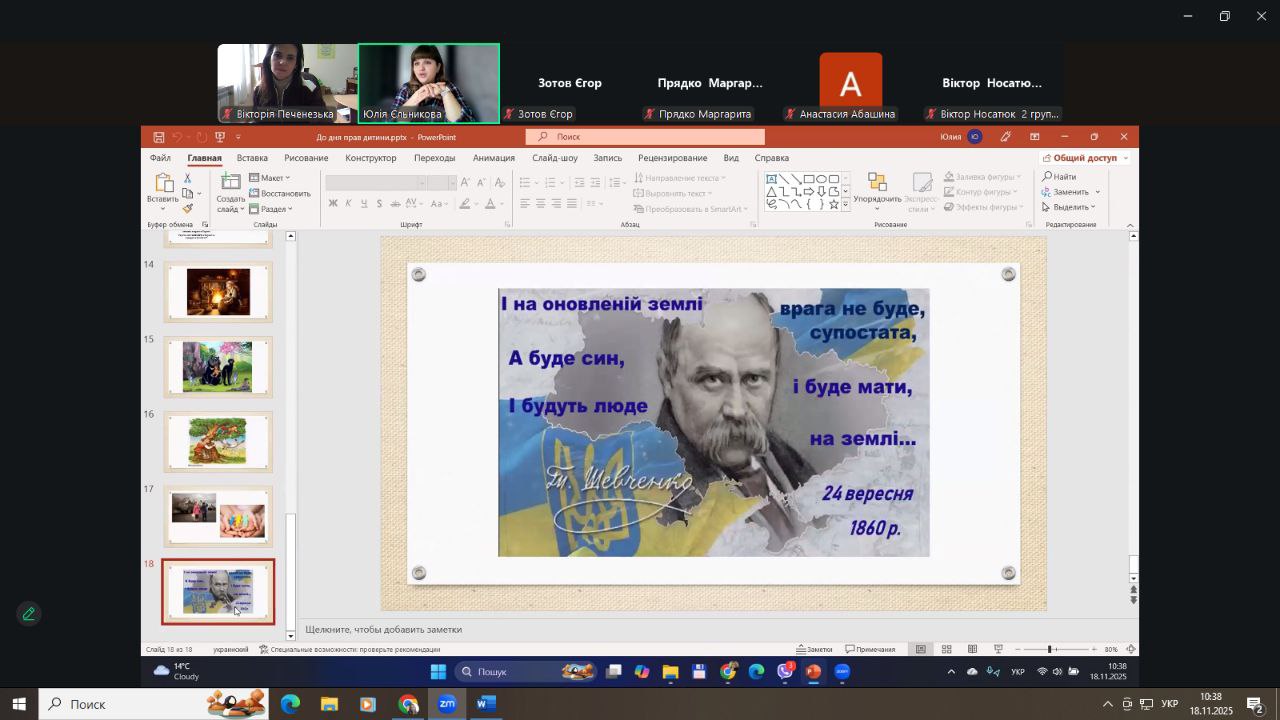Viewport: 1280px width, 720px height.
Task: Select the rectangle shape in shapes gallery
Action: (x=808, y=179)
